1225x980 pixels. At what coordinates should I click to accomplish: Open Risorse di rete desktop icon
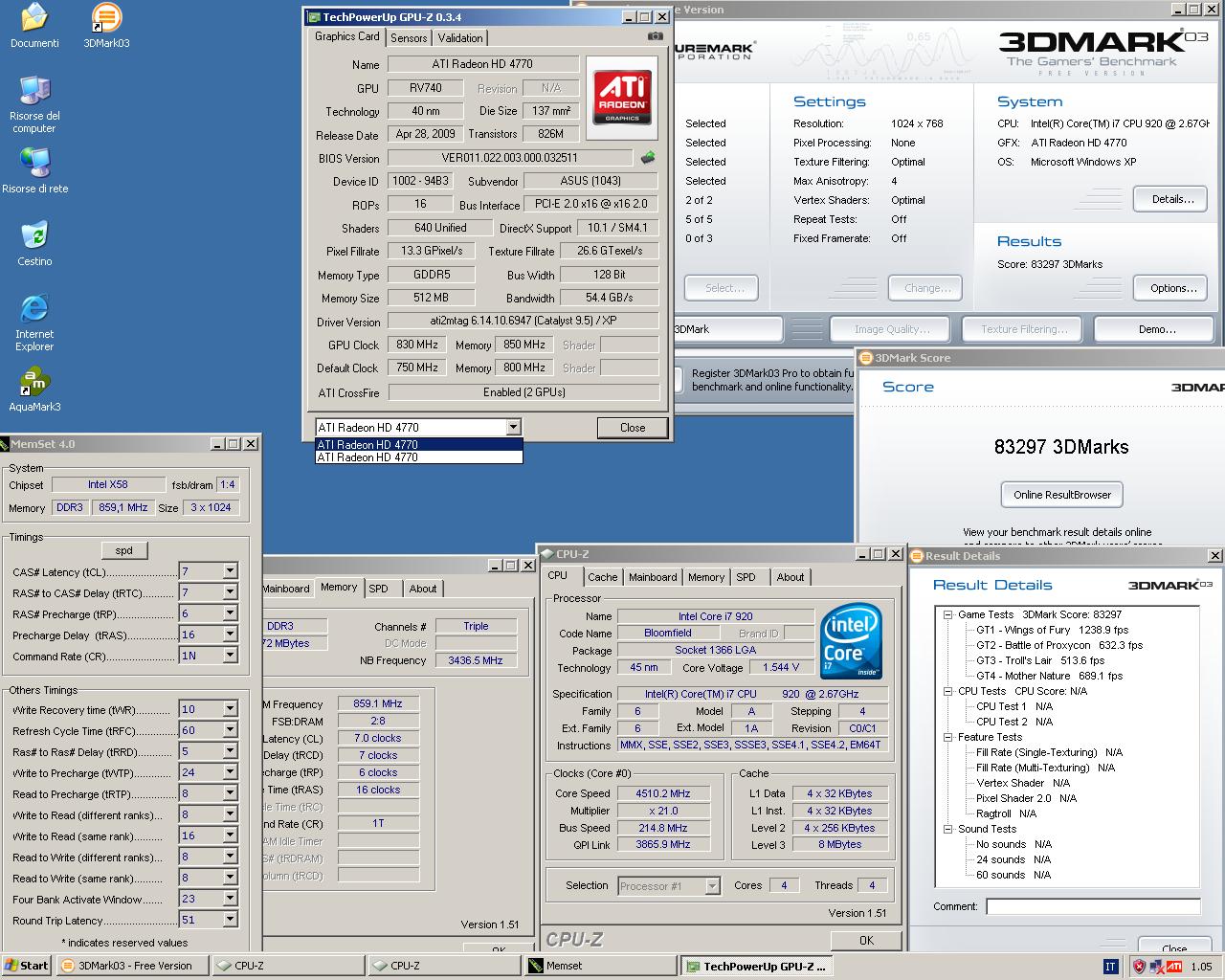pos(34,170)
